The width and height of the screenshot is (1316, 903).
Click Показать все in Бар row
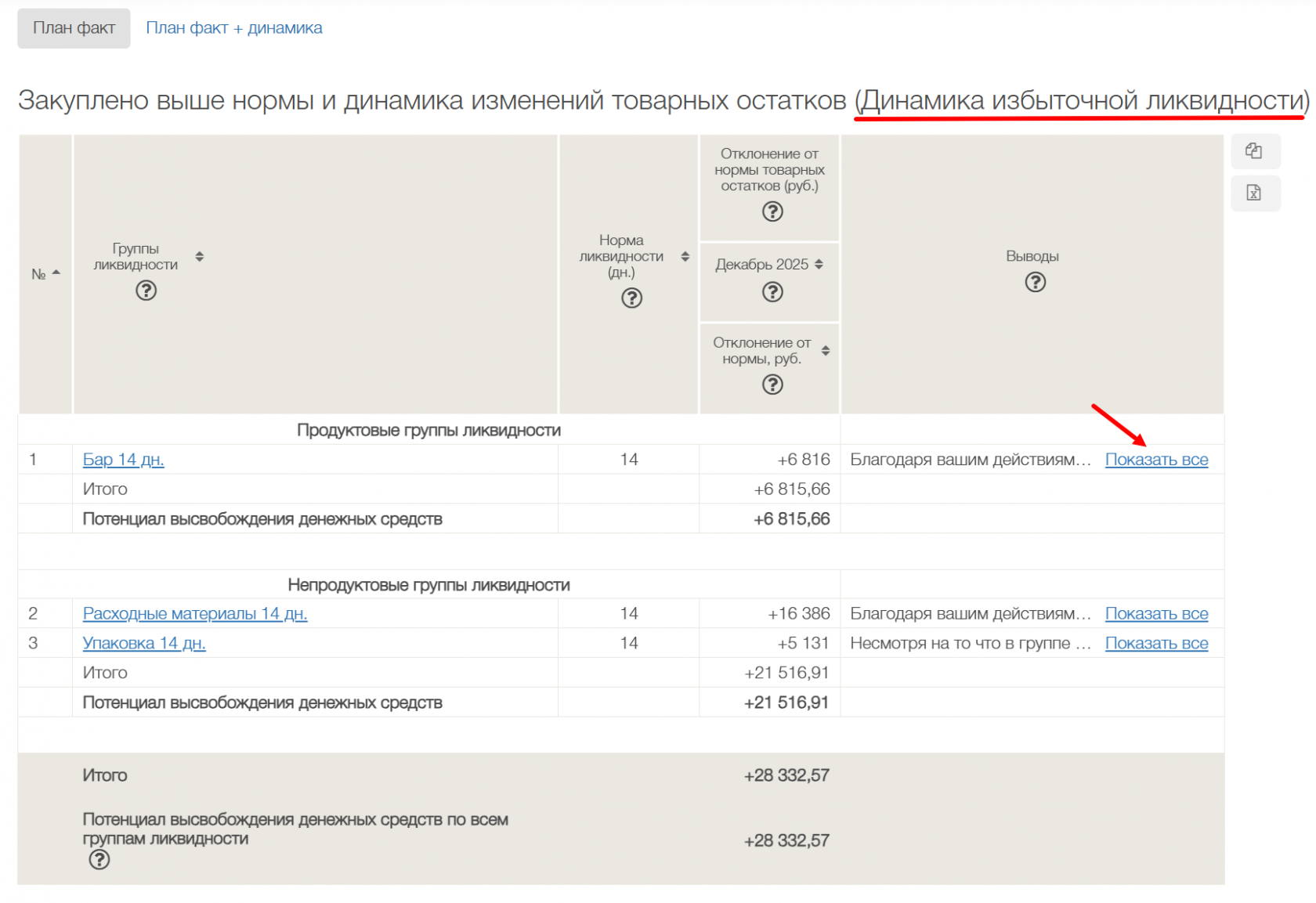click(x=1156, y=460)
